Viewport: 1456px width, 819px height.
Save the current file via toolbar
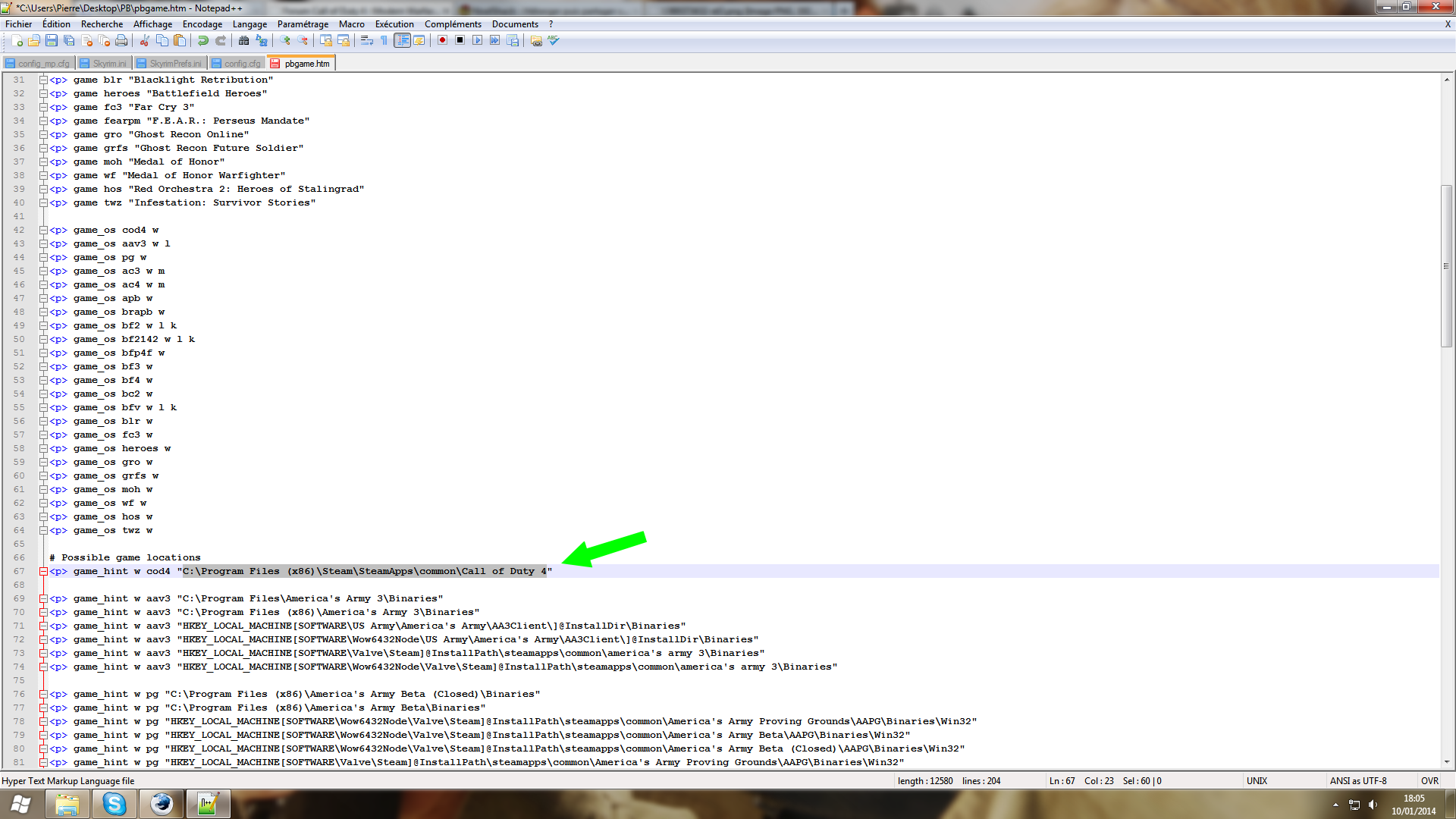[52, 41]
